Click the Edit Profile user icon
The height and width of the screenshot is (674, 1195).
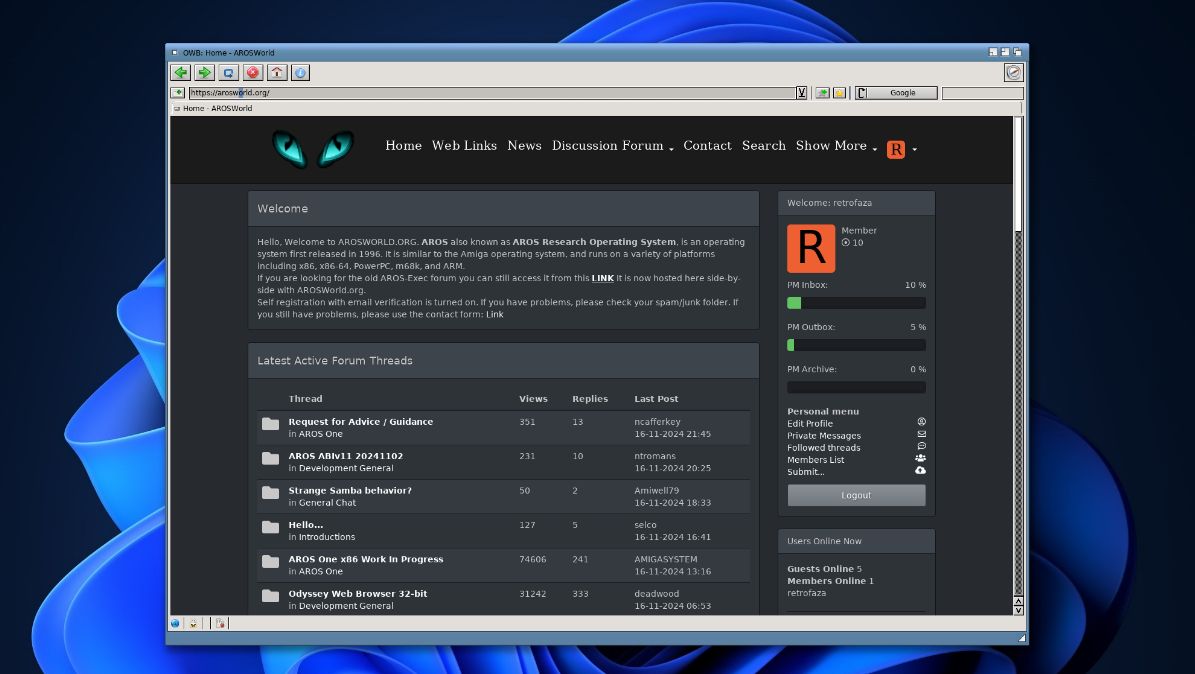(x=921, y=422)
